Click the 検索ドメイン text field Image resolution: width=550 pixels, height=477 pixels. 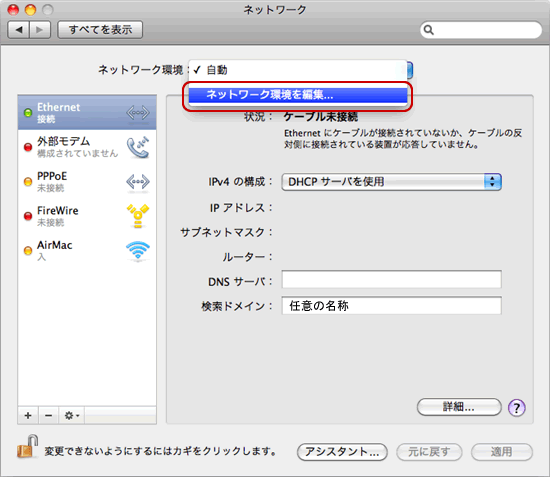[x=391, y=305]
